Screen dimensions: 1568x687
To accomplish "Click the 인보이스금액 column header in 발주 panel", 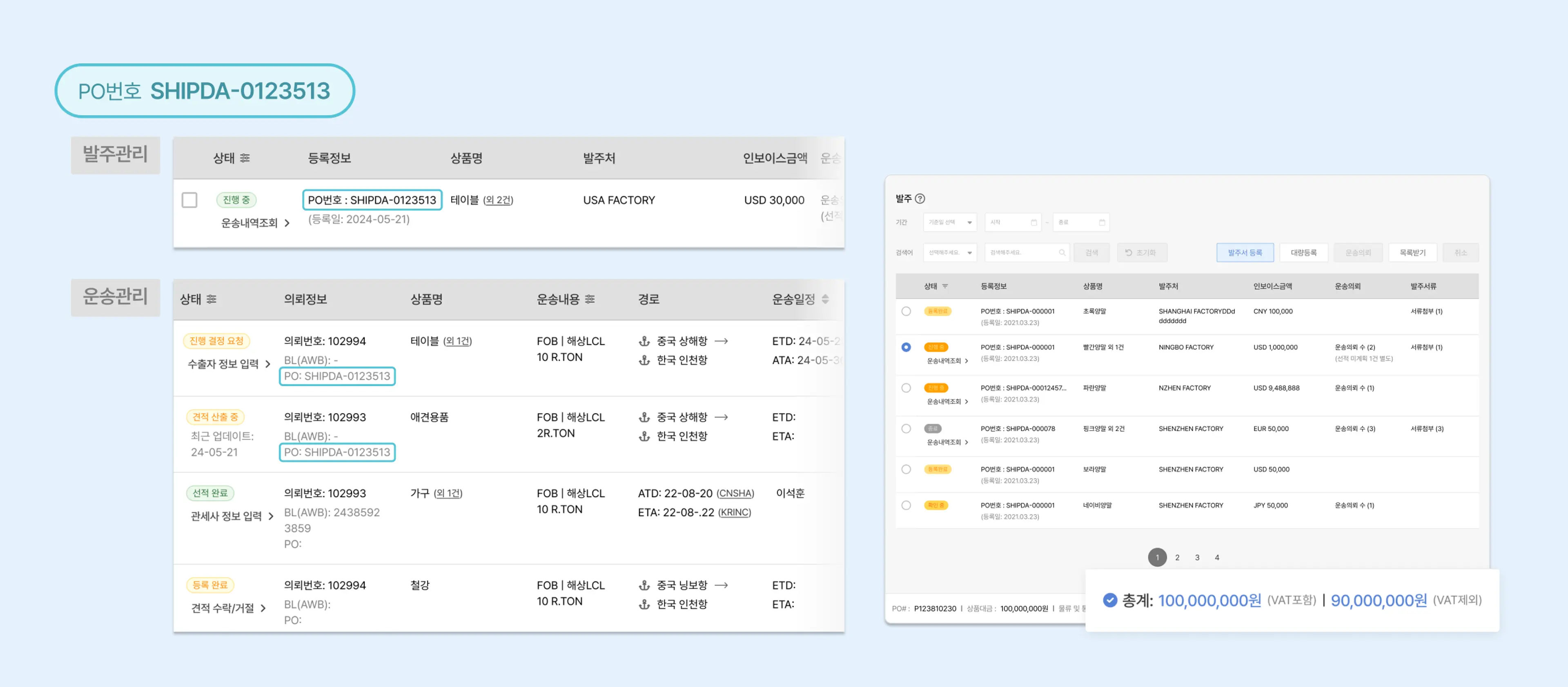I will coord(1272,286).
